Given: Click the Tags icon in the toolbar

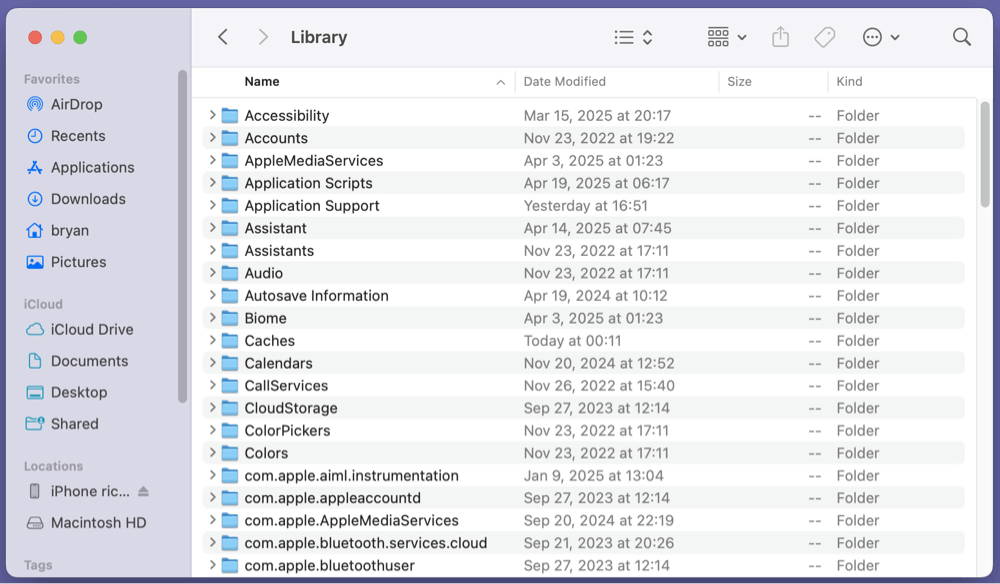Looking at the screenshot, I should [x=824, y=37].
